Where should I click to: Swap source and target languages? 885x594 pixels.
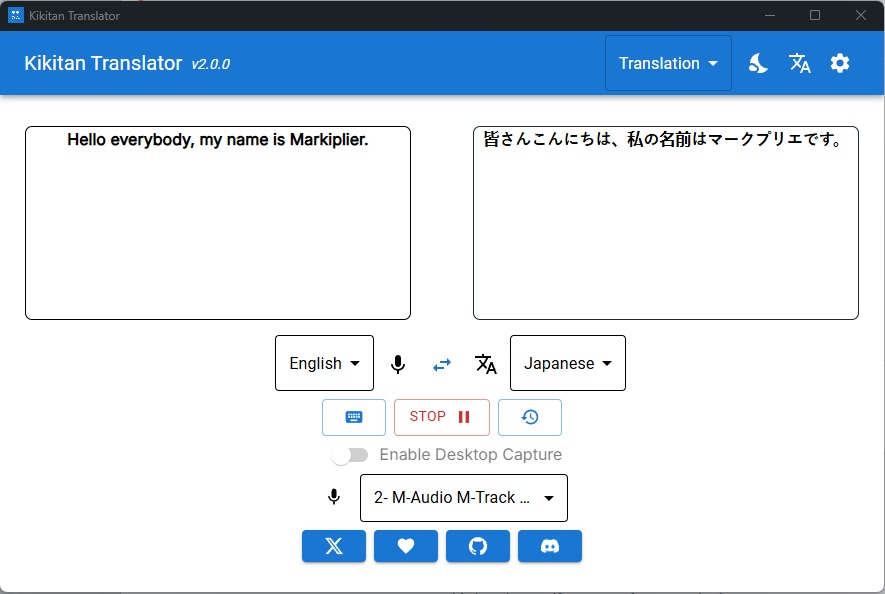tap(442, 365)
